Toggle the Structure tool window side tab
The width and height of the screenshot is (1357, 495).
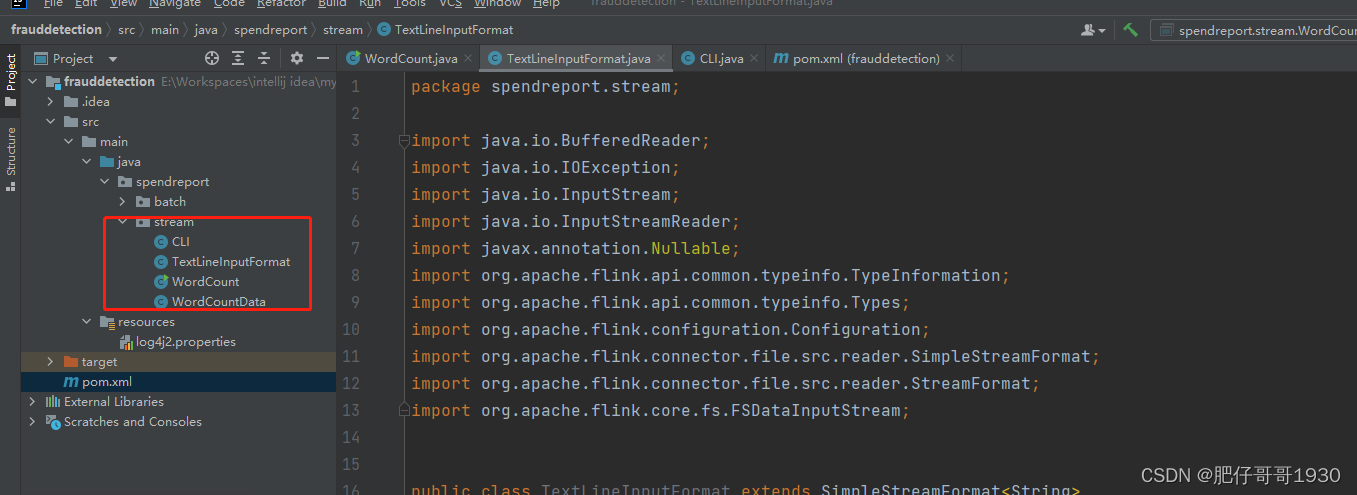tap(11, 157)
